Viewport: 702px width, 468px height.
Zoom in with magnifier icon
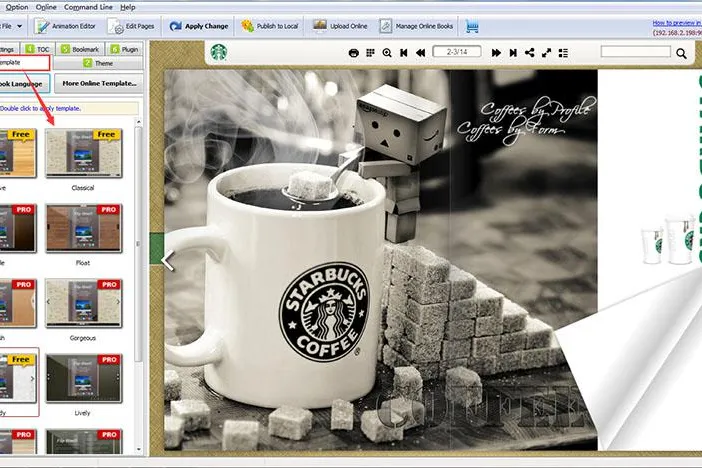387,53
